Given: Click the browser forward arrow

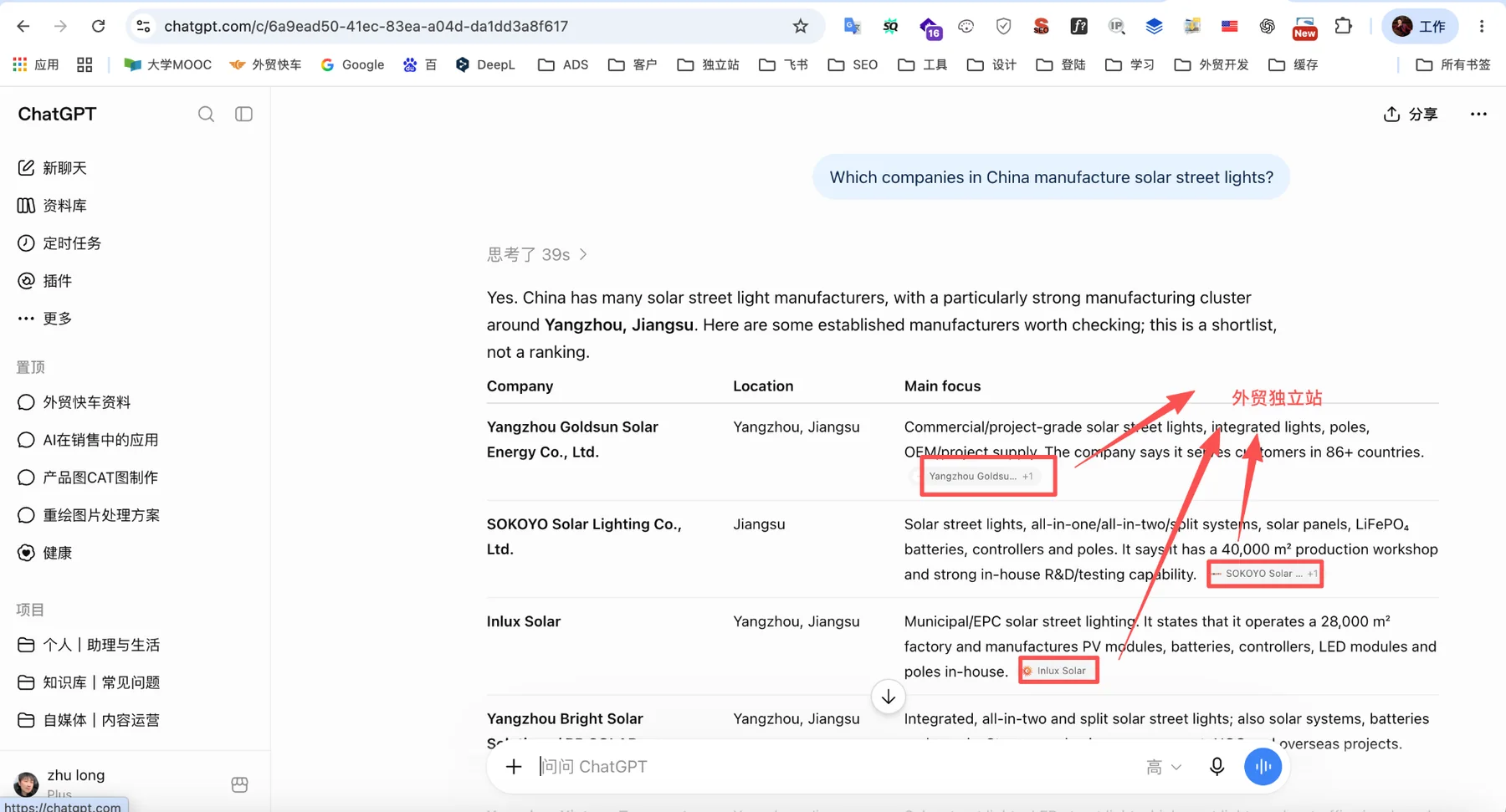Looking at the screenshot, I should [x=60, y=26].
